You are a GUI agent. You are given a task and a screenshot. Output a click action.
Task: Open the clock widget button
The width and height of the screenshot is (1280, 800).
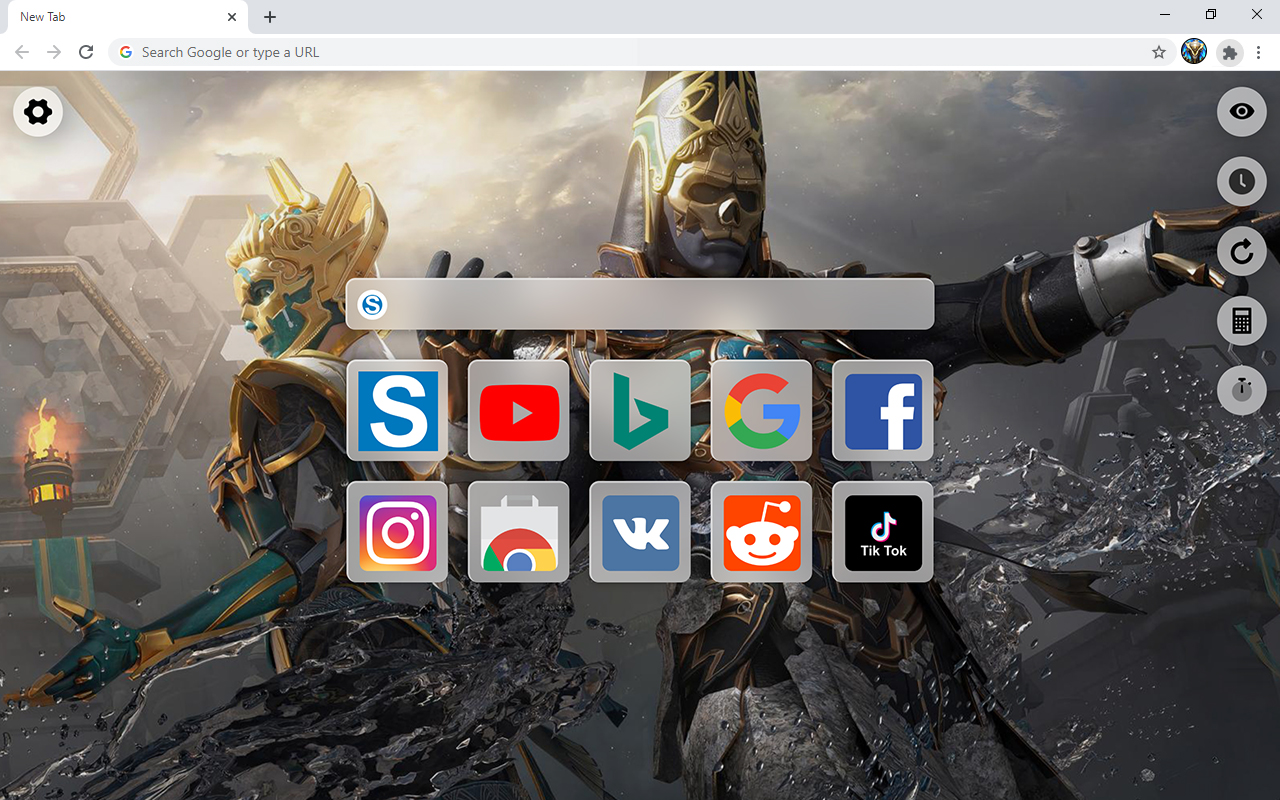(1242, 181)
